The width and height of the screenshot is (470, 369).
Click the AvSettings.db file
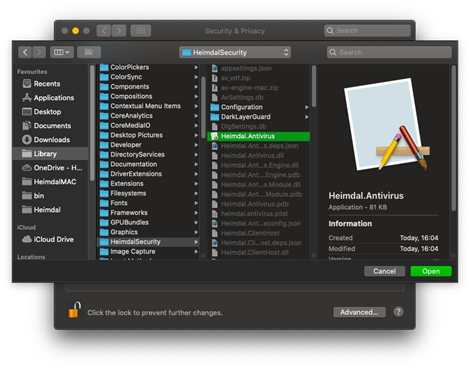point(259,97)
